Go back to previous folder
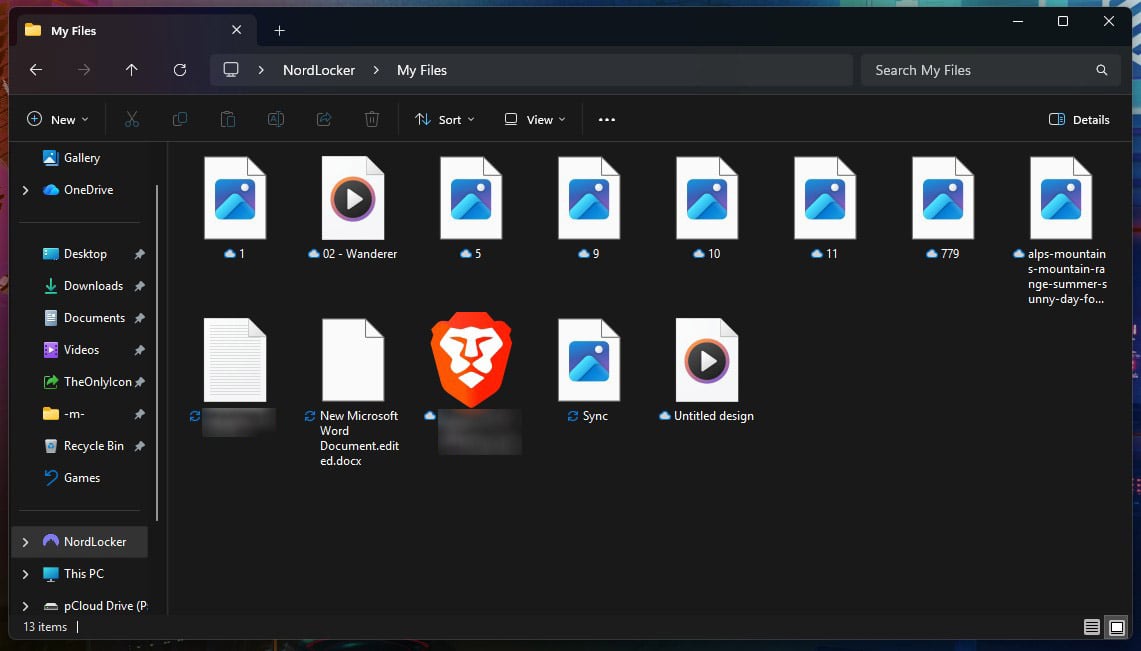The height and width of the screenshot is (651, 1141). point(36,70)
